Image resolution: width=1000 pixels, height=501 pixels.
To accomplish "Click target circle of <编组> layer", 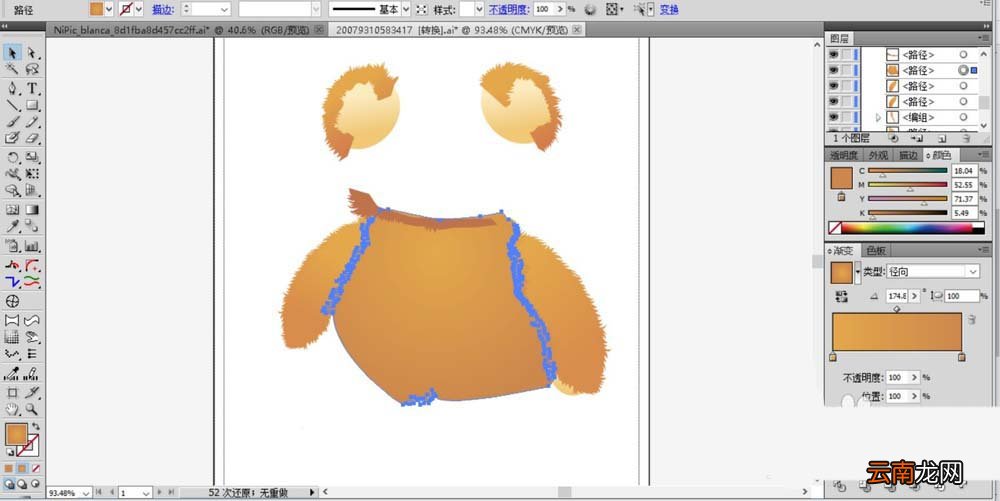I will (963, 117).
